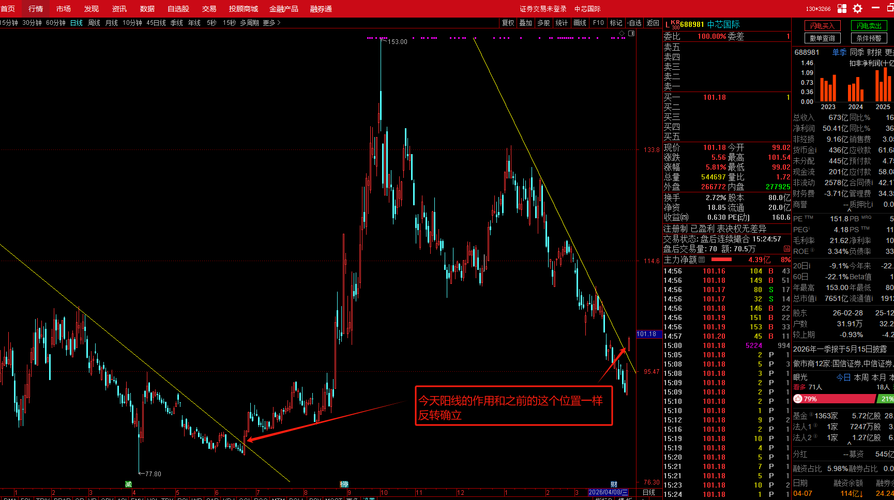Click the 79% bullish sentiment bar

coord(834,399)
